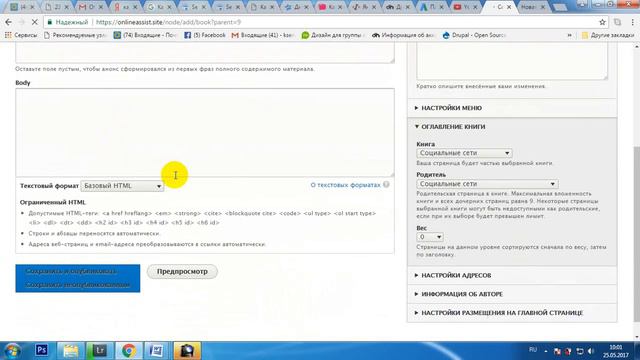Open Сервисы apps shortcut in bookmarks bar
This screenshot has height=360, width=640.
click(20, 36)
